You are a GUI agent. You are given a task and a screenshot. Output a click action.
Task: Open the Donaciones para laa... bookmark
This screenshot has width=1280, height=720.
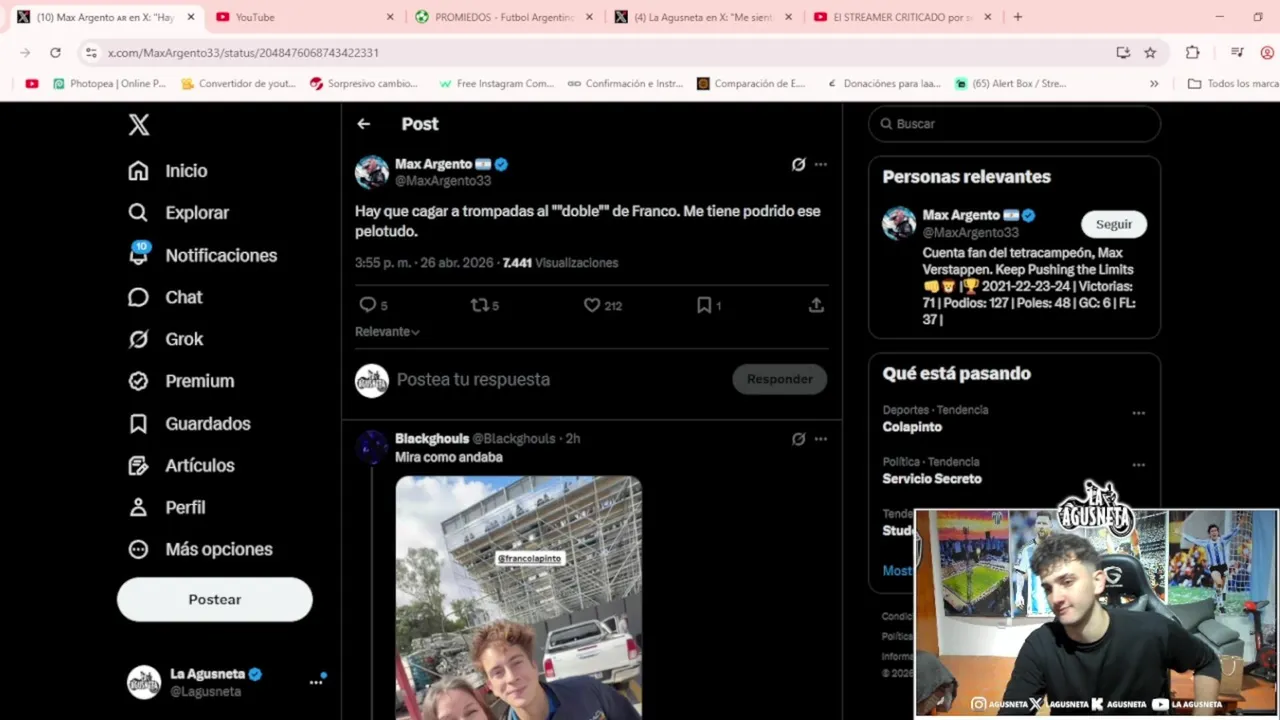(x=883, y=84)
